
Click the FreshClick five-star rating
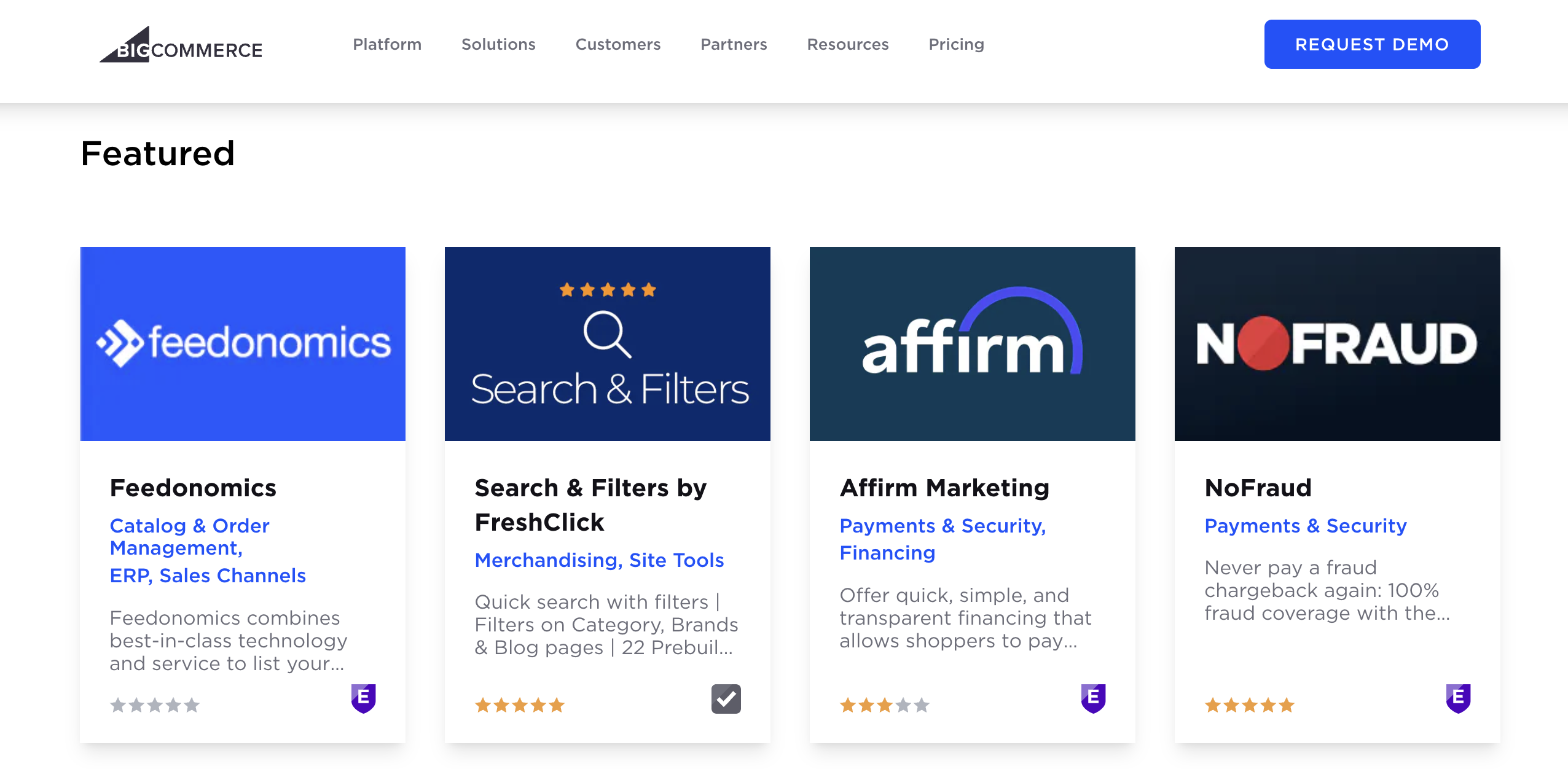520,705
